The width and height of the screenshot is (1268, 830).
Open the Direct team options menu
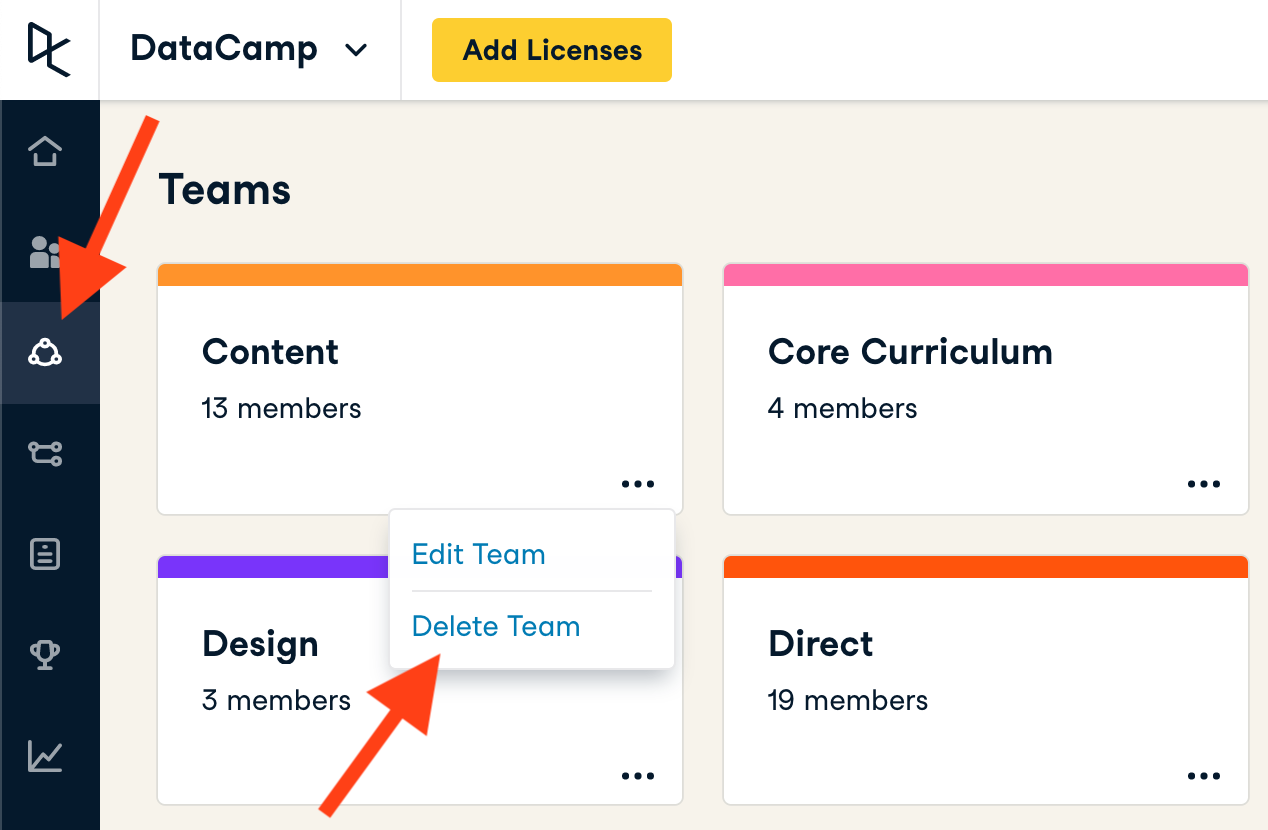pyautogui.click(x=1204, y=776)
